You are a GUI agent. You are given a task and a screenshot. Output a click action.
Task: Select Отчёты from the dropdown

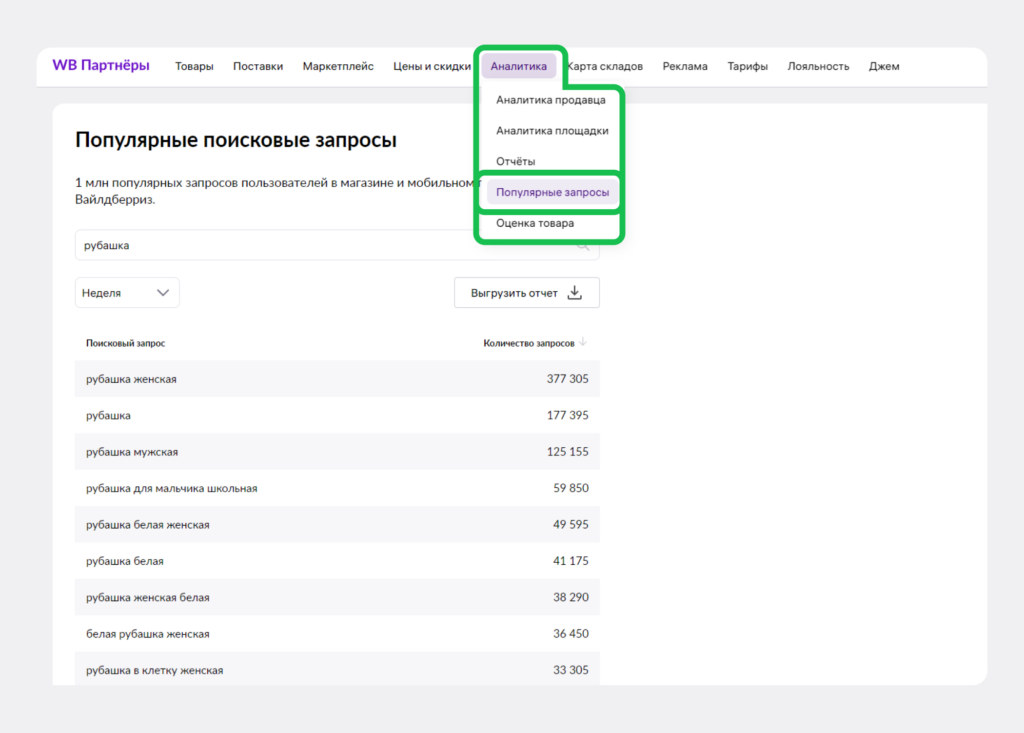point(515,161)
